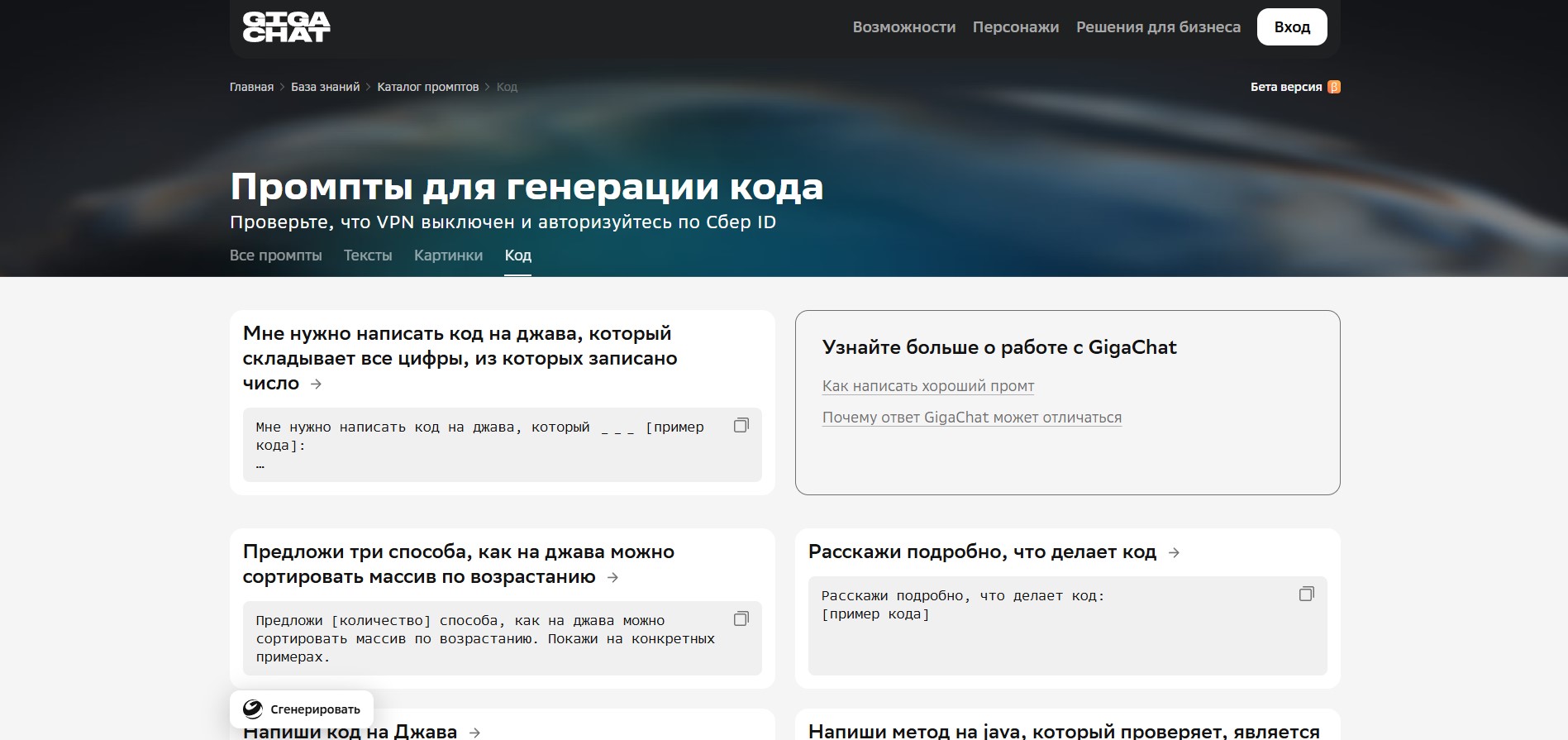
Task: Open 'Почему ответ GigaChat может отличаться' link
Action: pyautogui.click(x=972, y=418)
